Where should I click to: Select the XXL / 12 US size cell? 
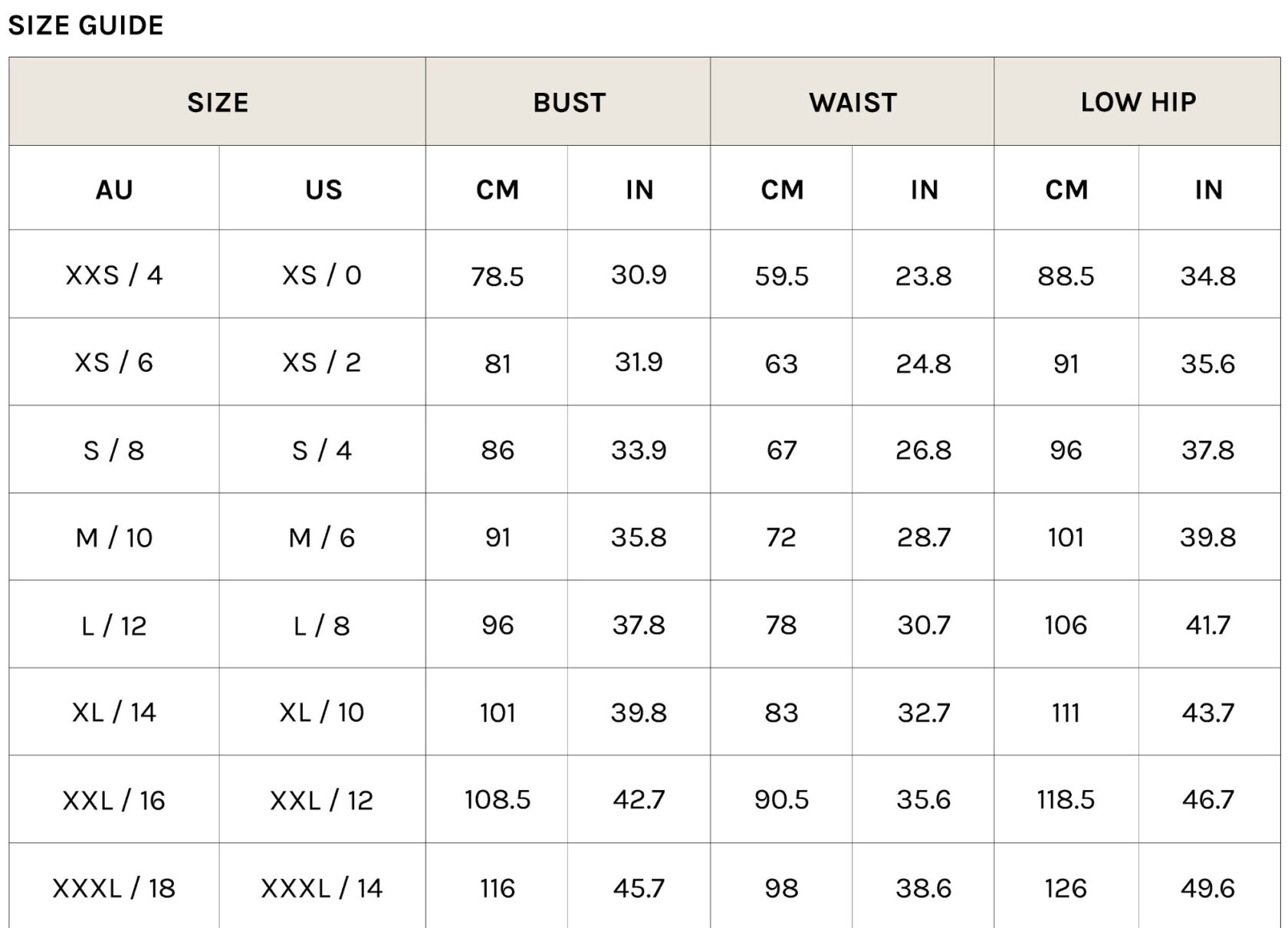[322, 801]
